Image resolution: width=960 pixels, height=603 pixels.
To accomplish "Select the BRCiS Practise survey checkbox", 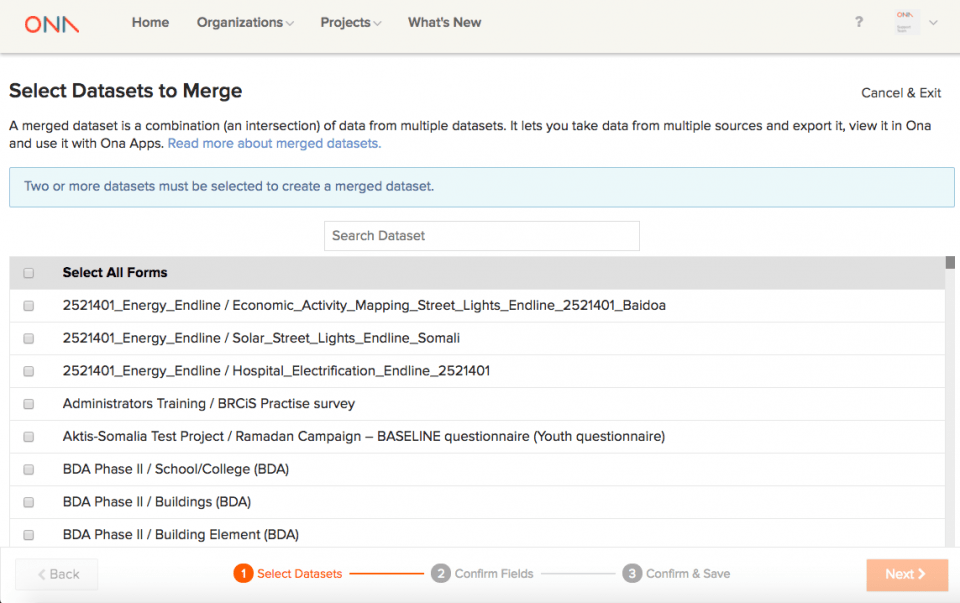I will (29, 403).
